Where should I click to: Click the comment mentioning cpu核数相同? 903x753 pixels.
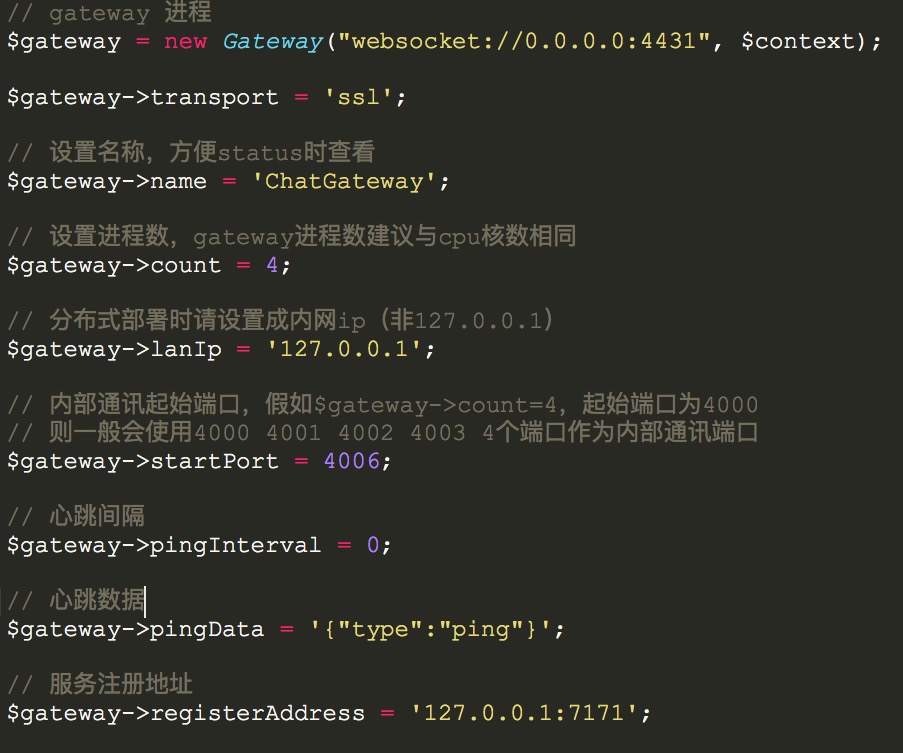(291, 236)
